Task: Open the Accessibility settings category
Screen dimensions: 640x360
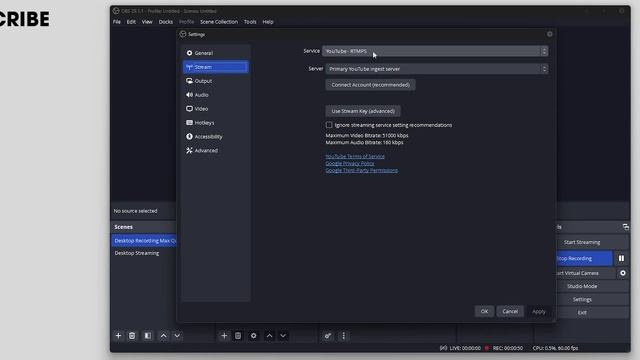Action: pos(216,136)
